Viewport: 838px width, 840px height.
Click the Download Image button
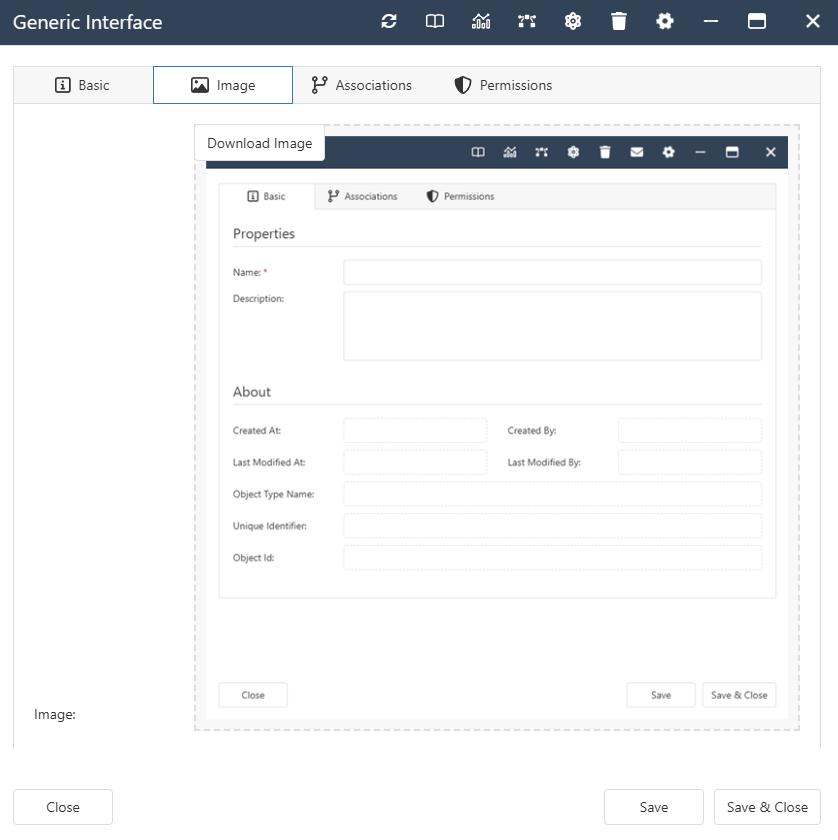pos(259,143)
